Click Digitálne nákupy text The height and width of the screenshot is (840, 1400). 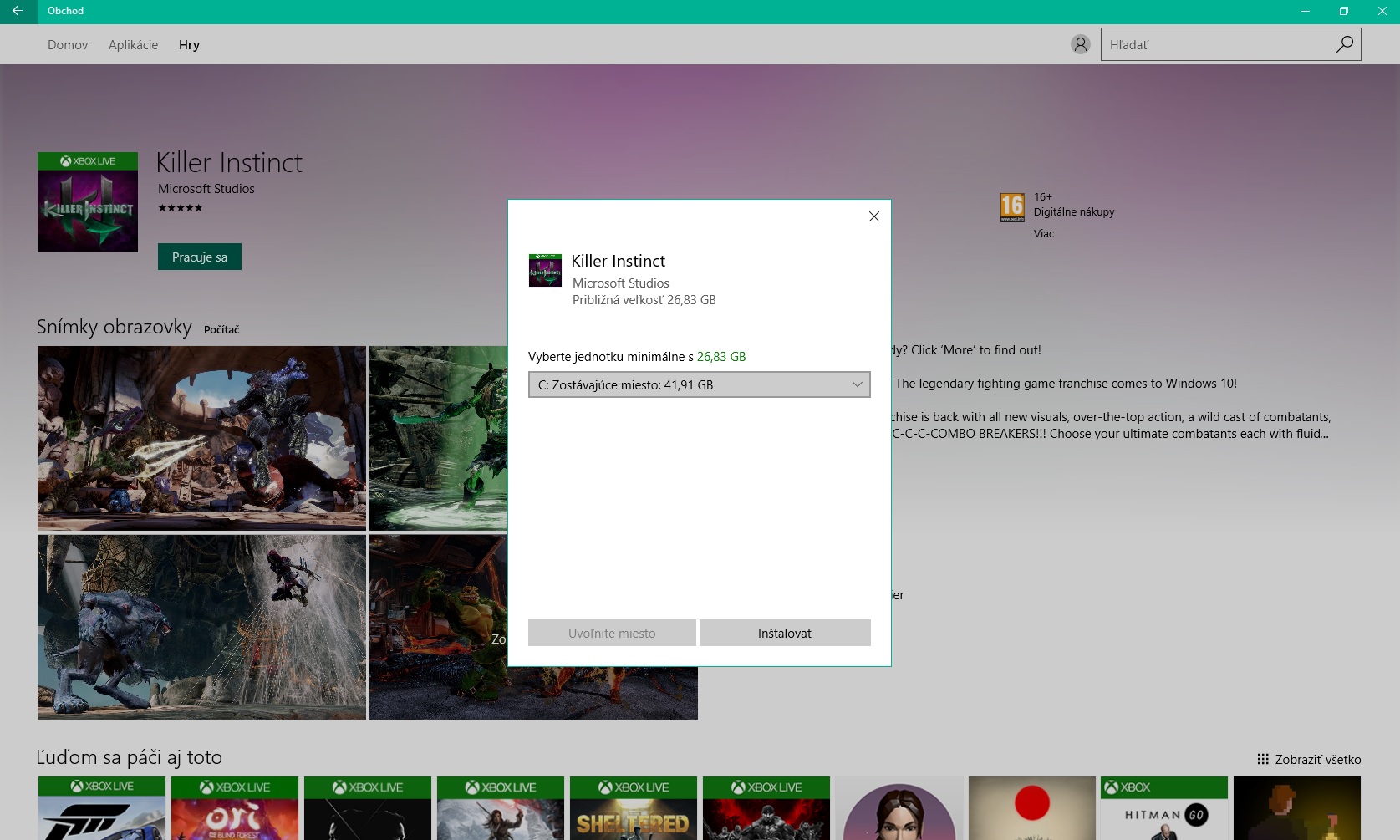1074,211
